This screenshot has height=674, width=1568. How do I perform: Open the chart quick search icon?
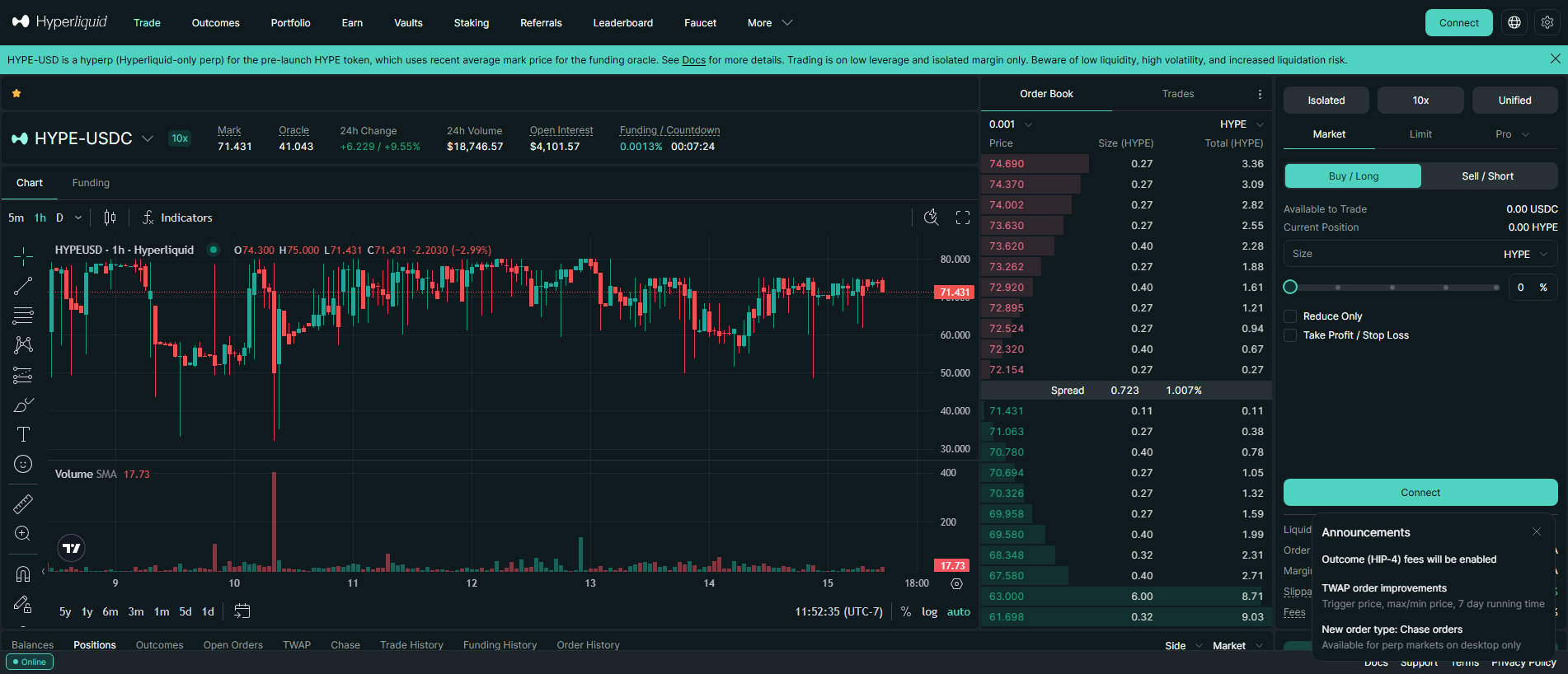(x=931, y=218)
